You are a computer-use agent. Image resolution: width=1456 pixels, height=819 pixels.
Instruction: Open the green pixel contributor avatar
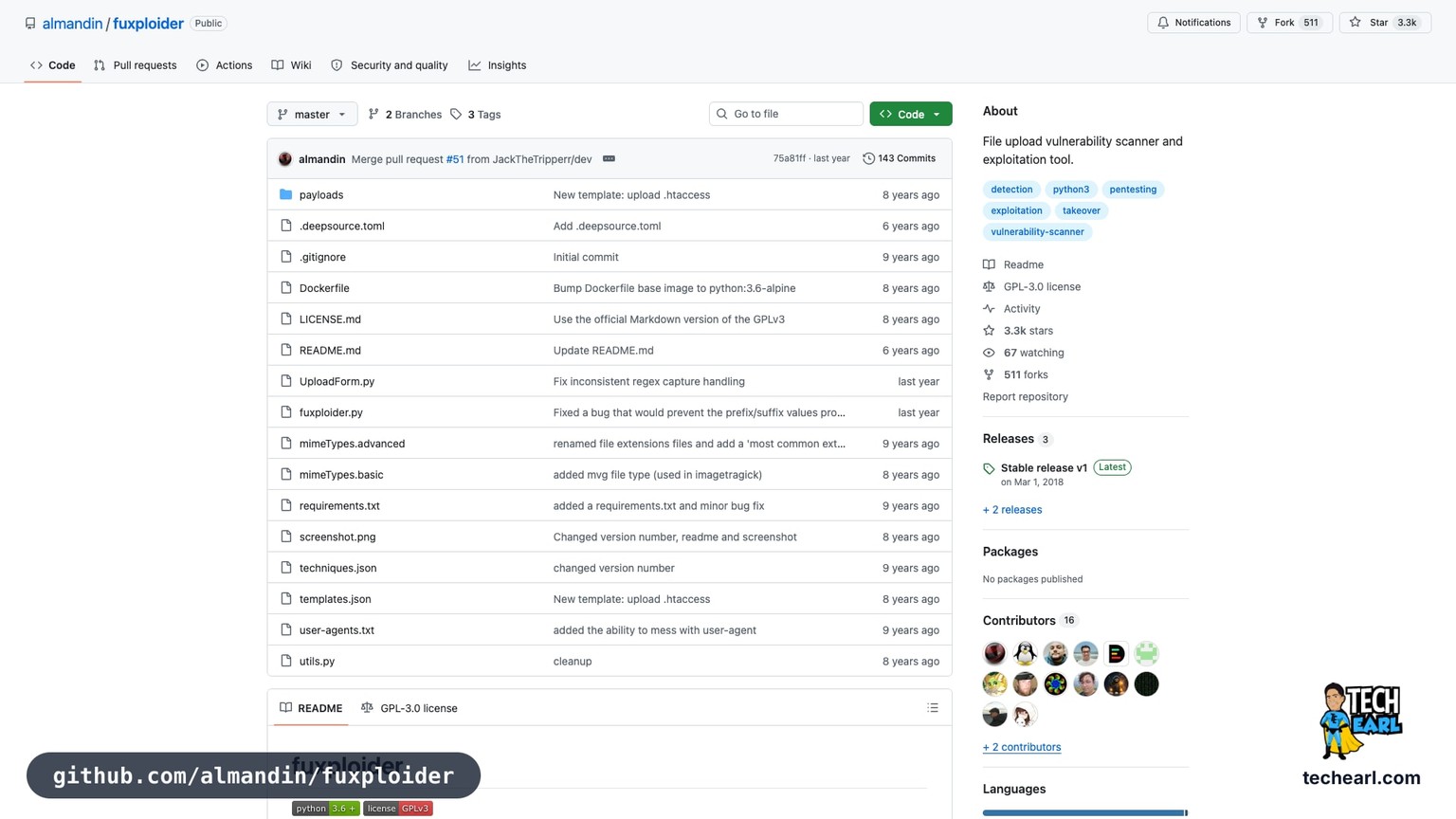[1146, 653]
